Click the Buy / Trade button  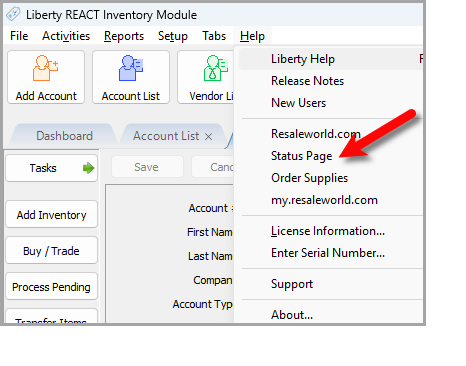[x=51, y=251]
